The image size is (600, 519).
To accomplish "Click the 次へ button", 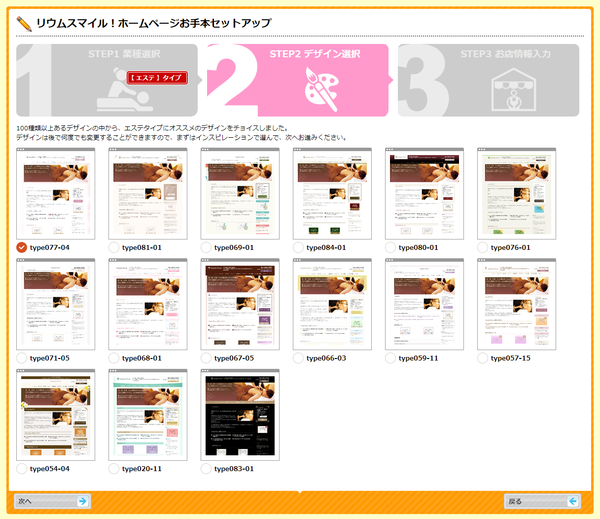I will click(x=52, y=501).
